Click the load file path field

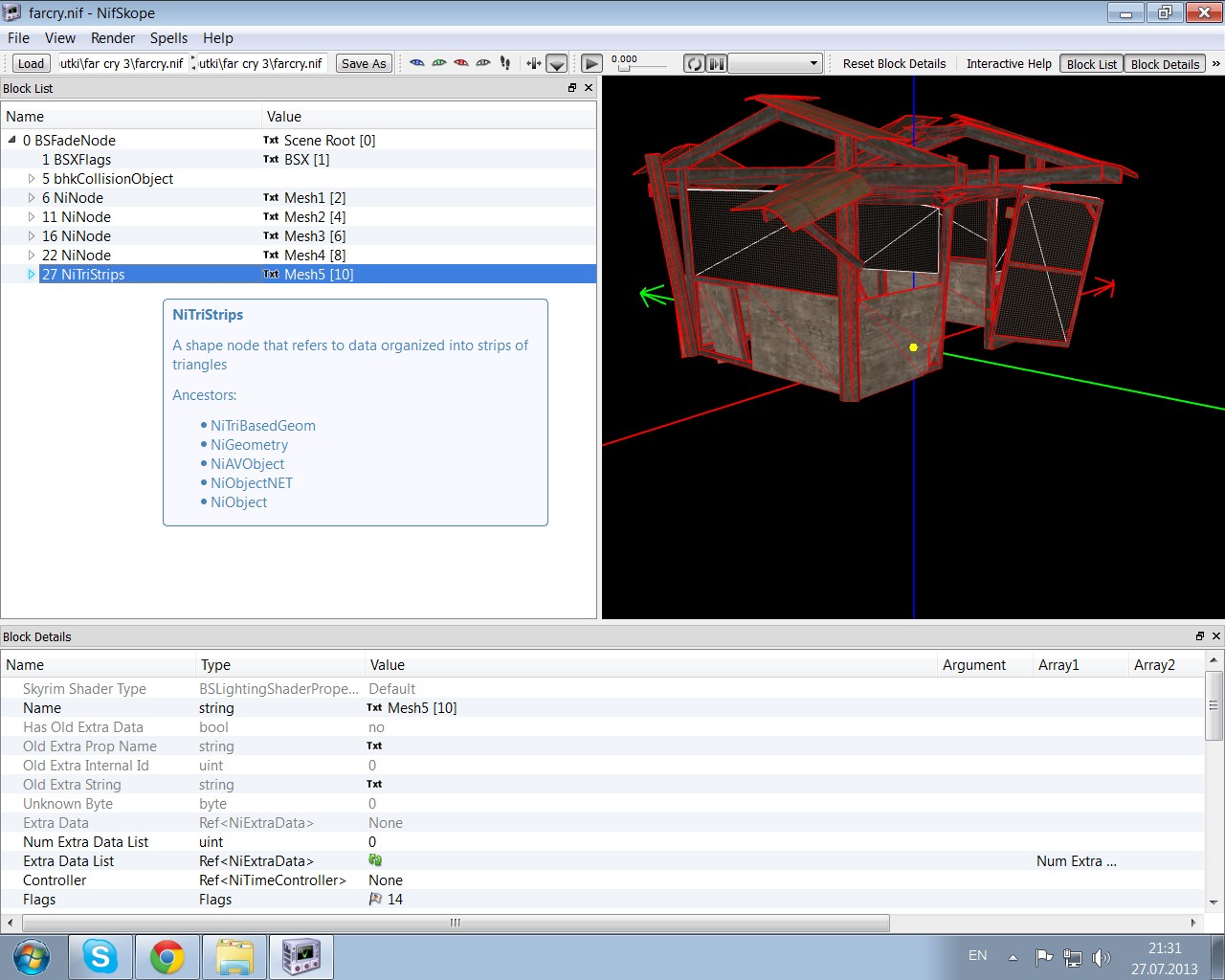click(122, 64)
